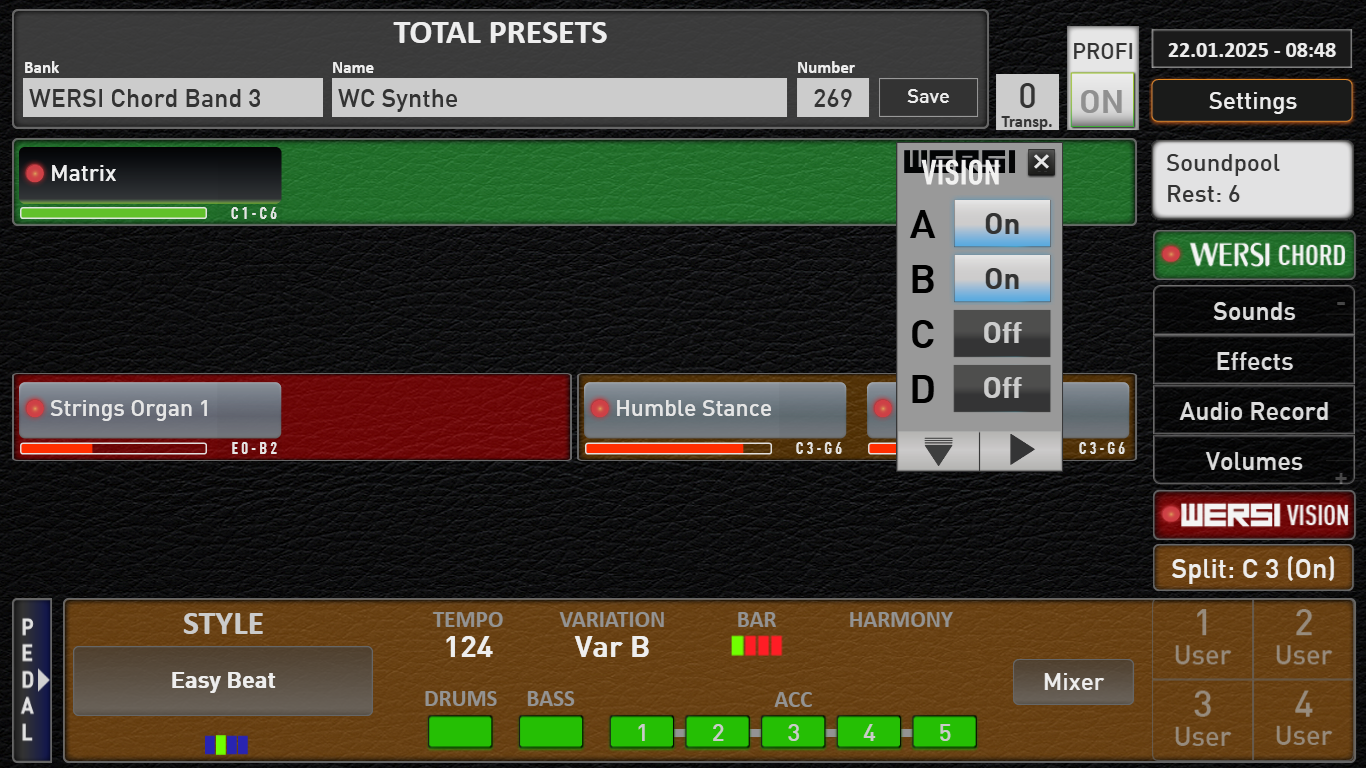Click the Humble Stance sound selector

pyautogui.click(x=715, y=409)
